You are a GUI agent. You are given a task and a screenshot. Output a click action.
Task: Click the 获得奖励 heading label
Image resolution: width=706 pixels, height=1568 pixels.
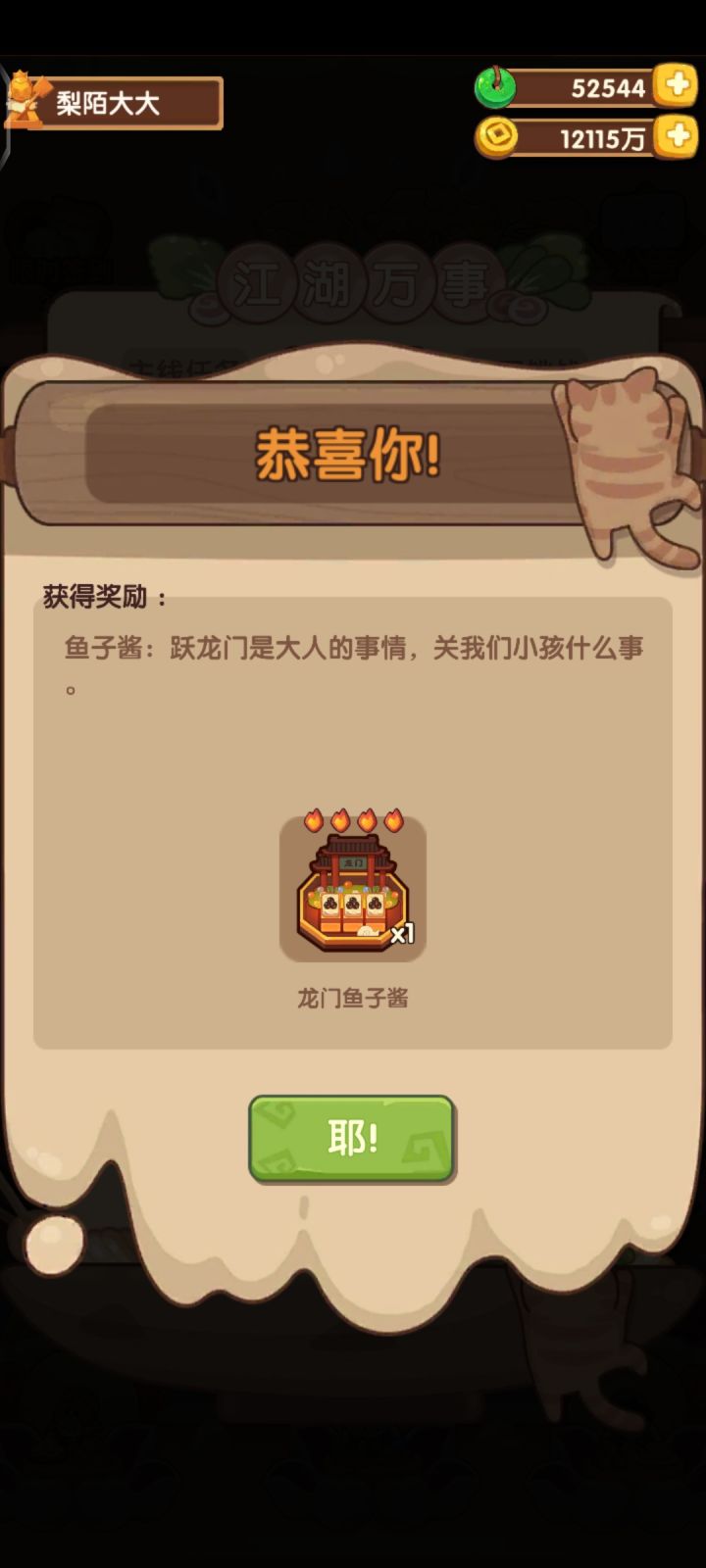click(106, 596)
